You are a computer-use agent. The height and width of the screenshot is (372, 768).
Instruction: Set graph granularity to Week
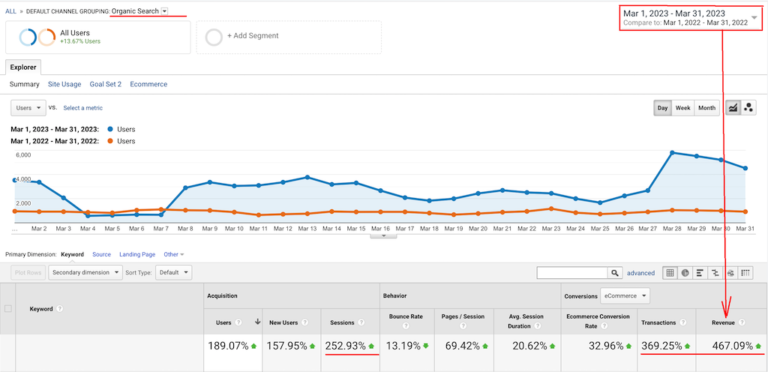pyautogui.click(x=683, y=108)
